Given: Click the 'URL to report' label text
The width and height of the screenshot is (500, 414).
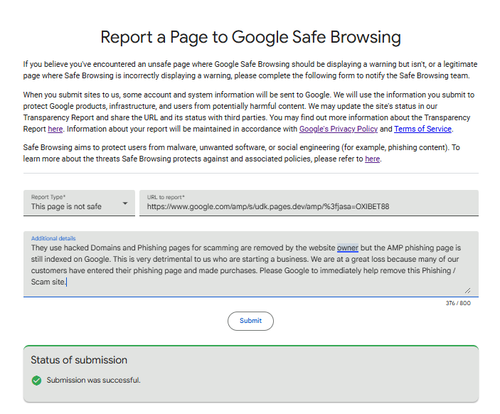Looking at the screenshot, I should click(x=166, y=197).
